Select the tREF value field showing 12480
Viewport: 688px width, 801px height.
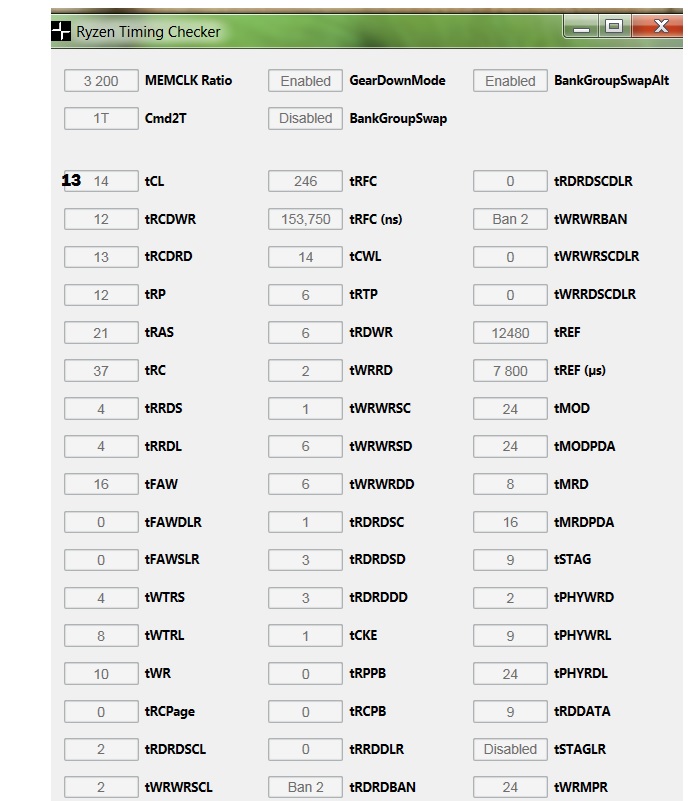click(x=510, y=333)
